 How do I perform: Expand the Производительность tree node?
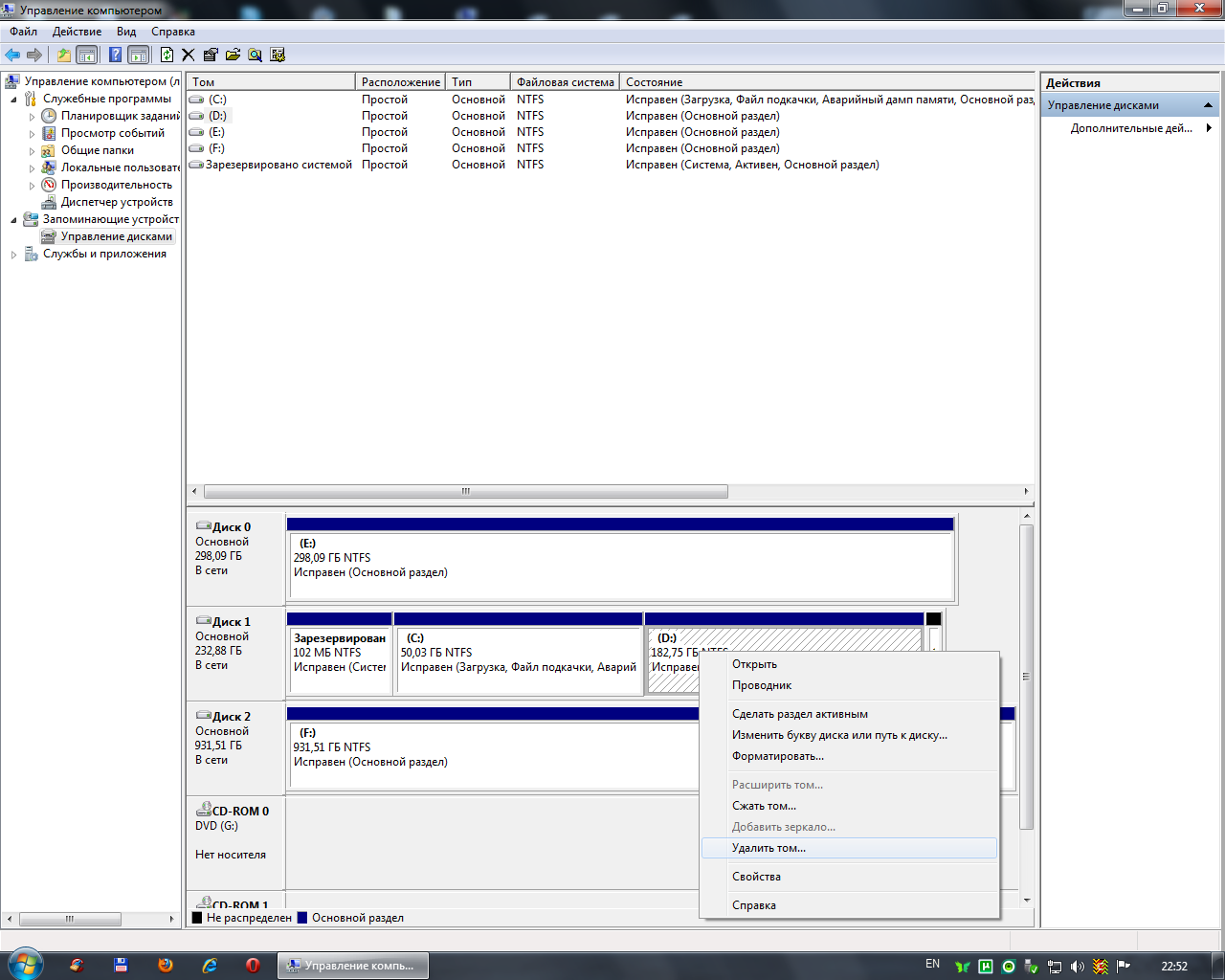[x=32, y=185]
